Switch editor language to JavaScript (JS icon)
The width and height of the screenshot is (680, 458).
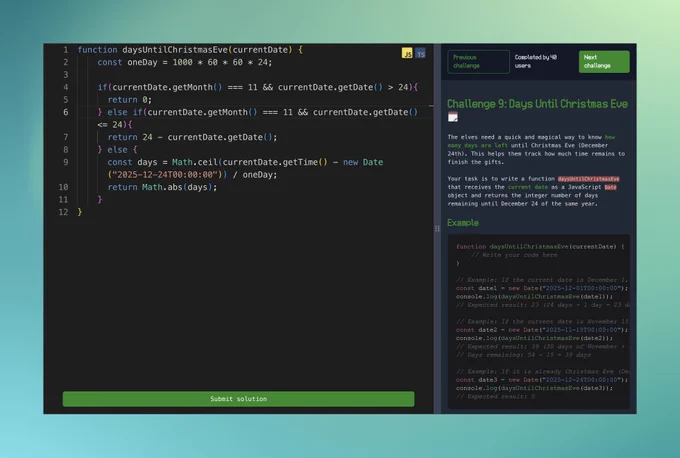point(407,53)
